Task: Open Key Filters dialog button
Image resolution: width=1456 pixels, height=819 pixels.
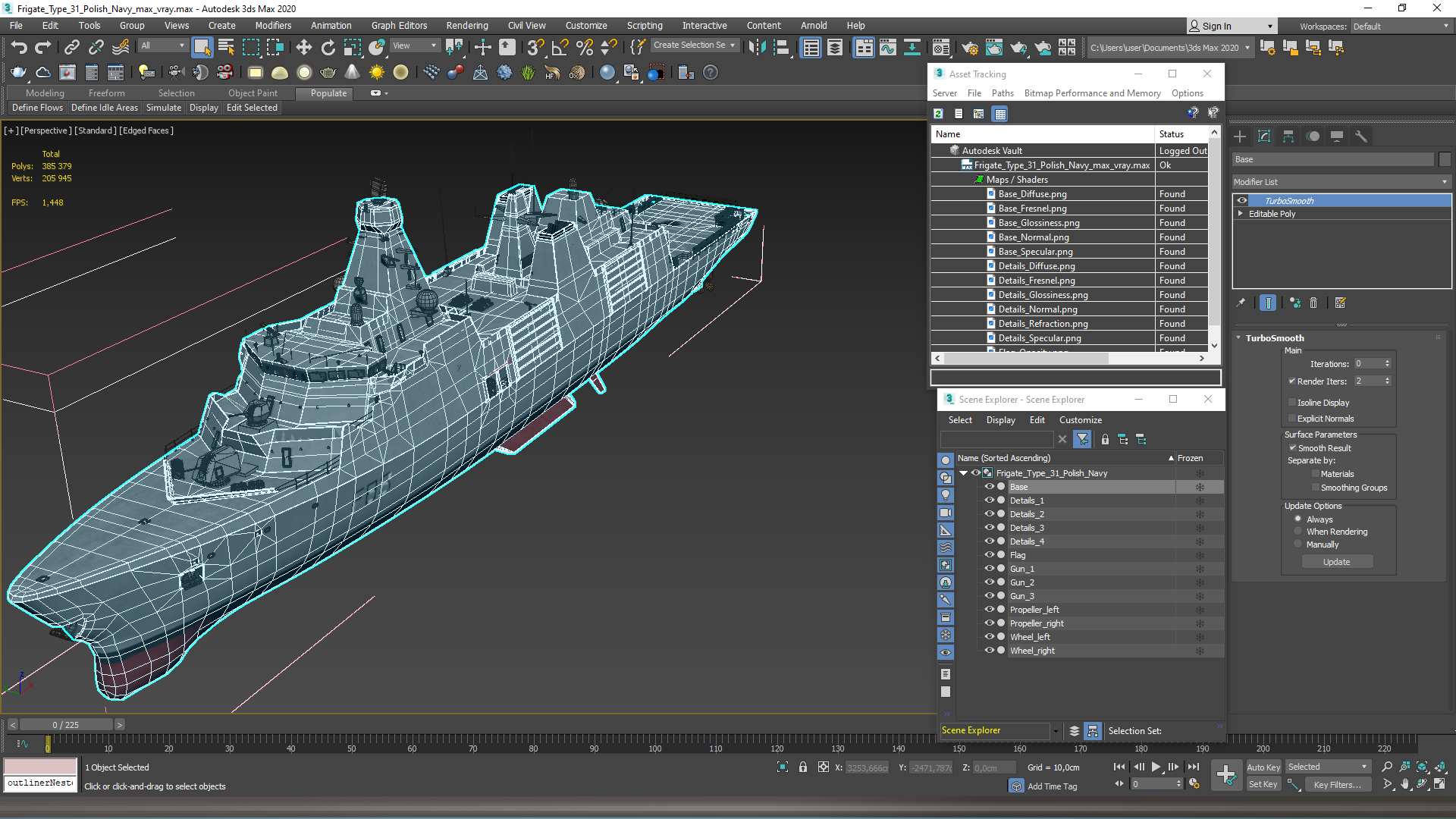Action: point(1338,785)
